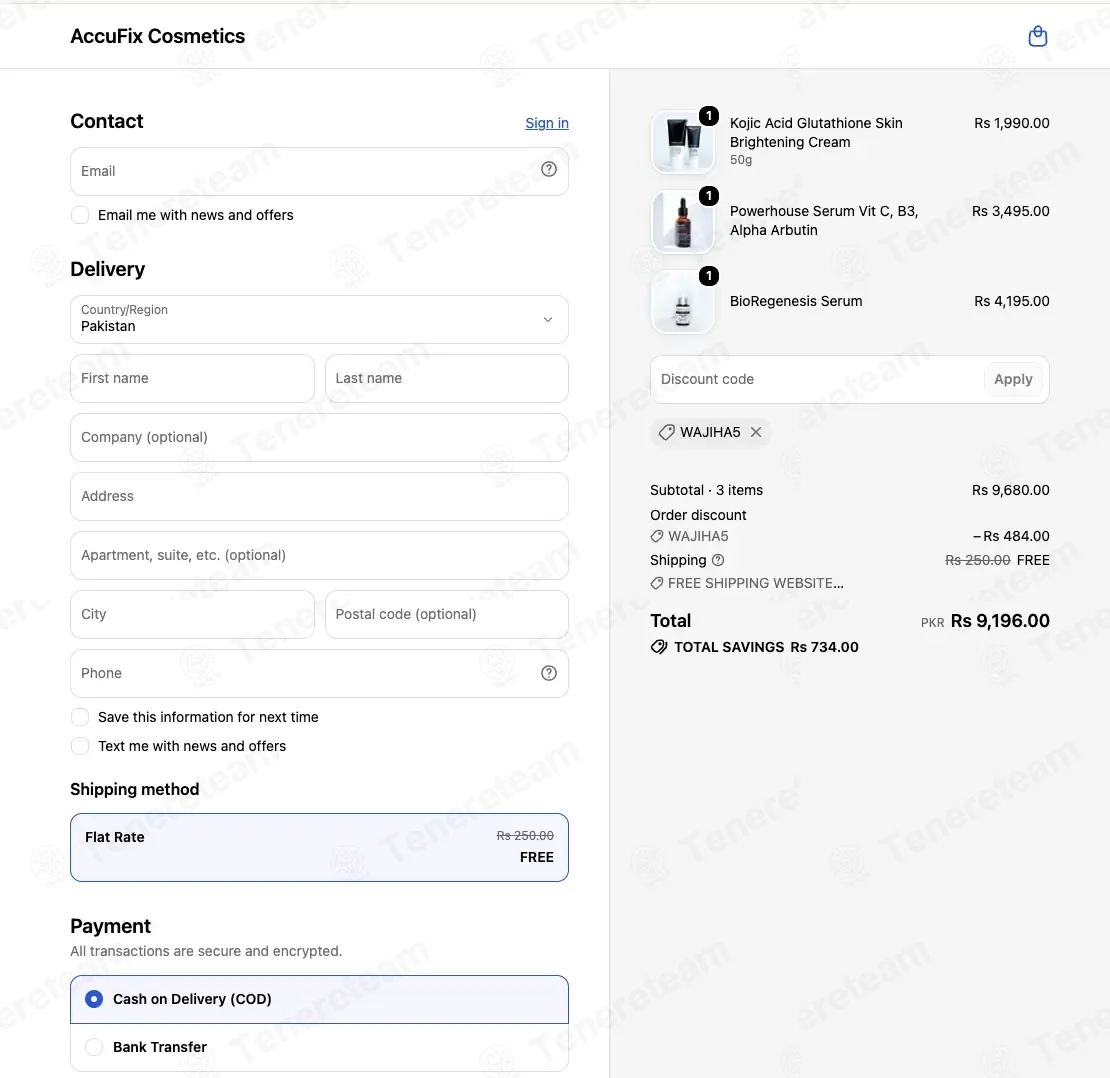Click the Company (optional) field
The width and height of the screenshot is (1110, 1078).
click(319, 437)
